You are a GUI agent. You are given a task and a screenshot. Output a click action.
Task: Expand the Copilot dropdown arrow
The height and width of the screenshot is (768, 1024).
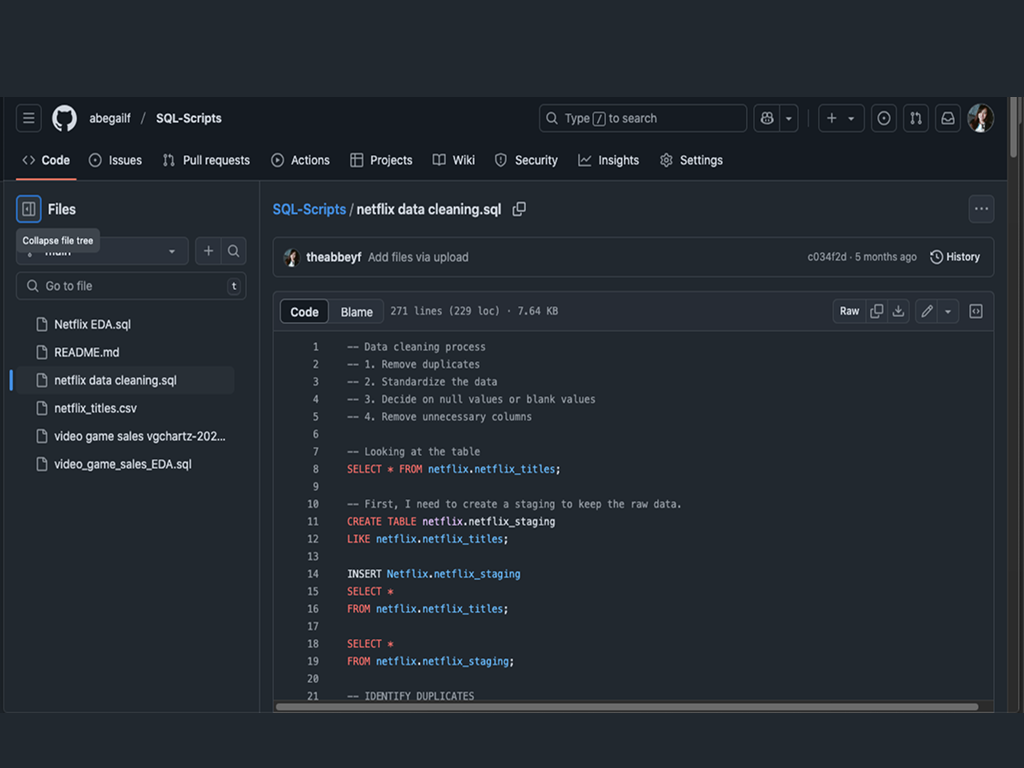(x=789, y=118)
